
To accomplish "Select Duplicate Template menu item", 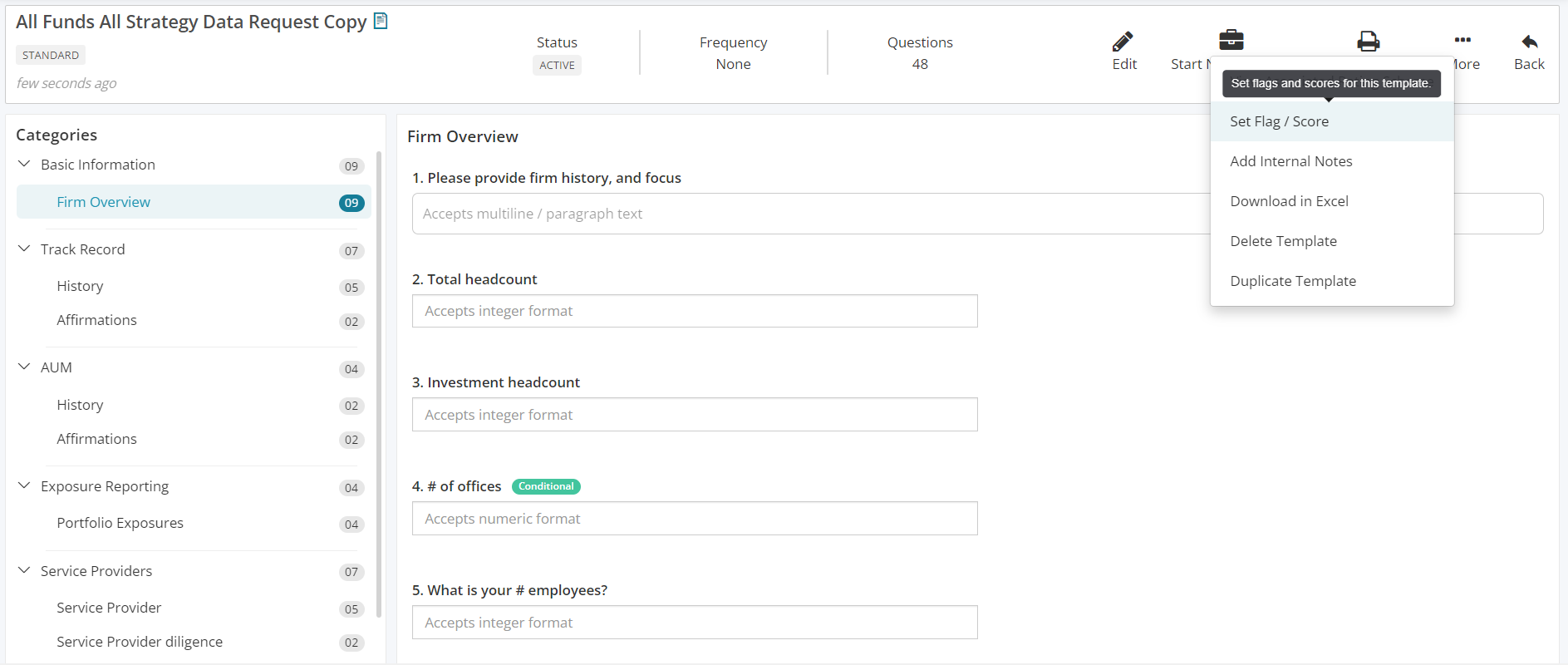I will 1293,281.
